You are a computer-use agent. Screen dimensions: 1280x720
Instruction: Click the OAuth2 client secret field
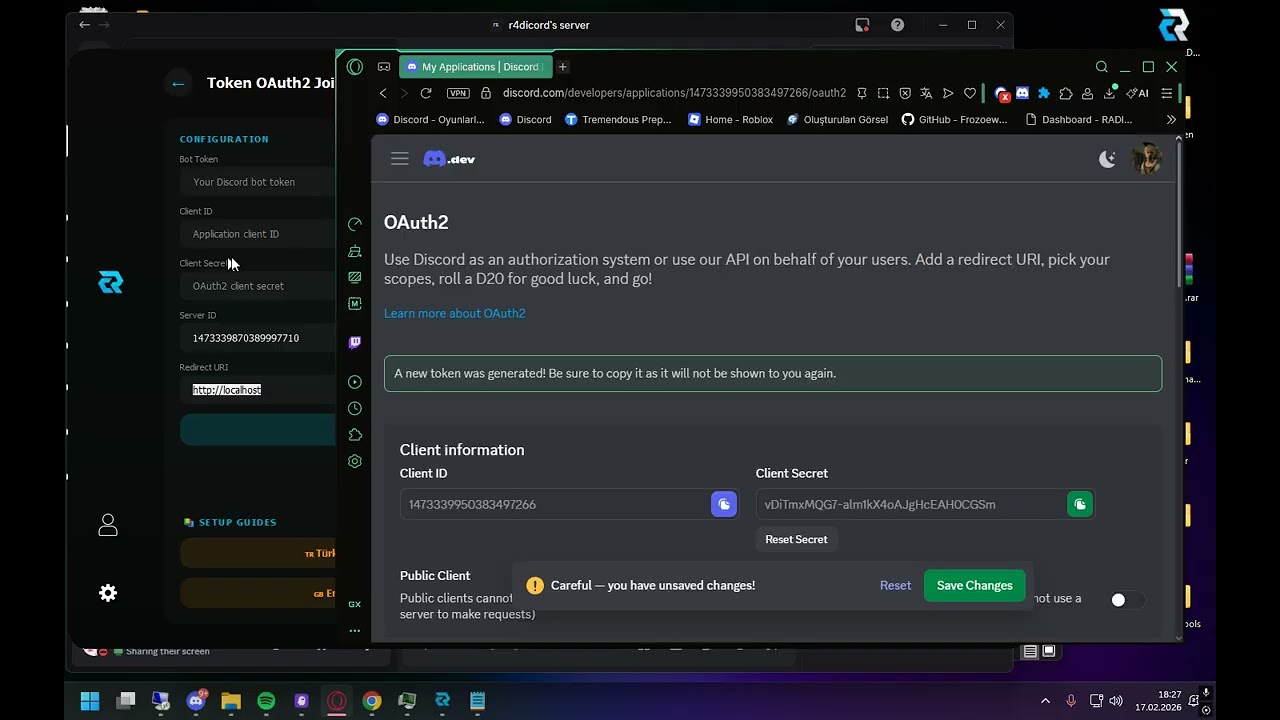[x=258, y=286]
